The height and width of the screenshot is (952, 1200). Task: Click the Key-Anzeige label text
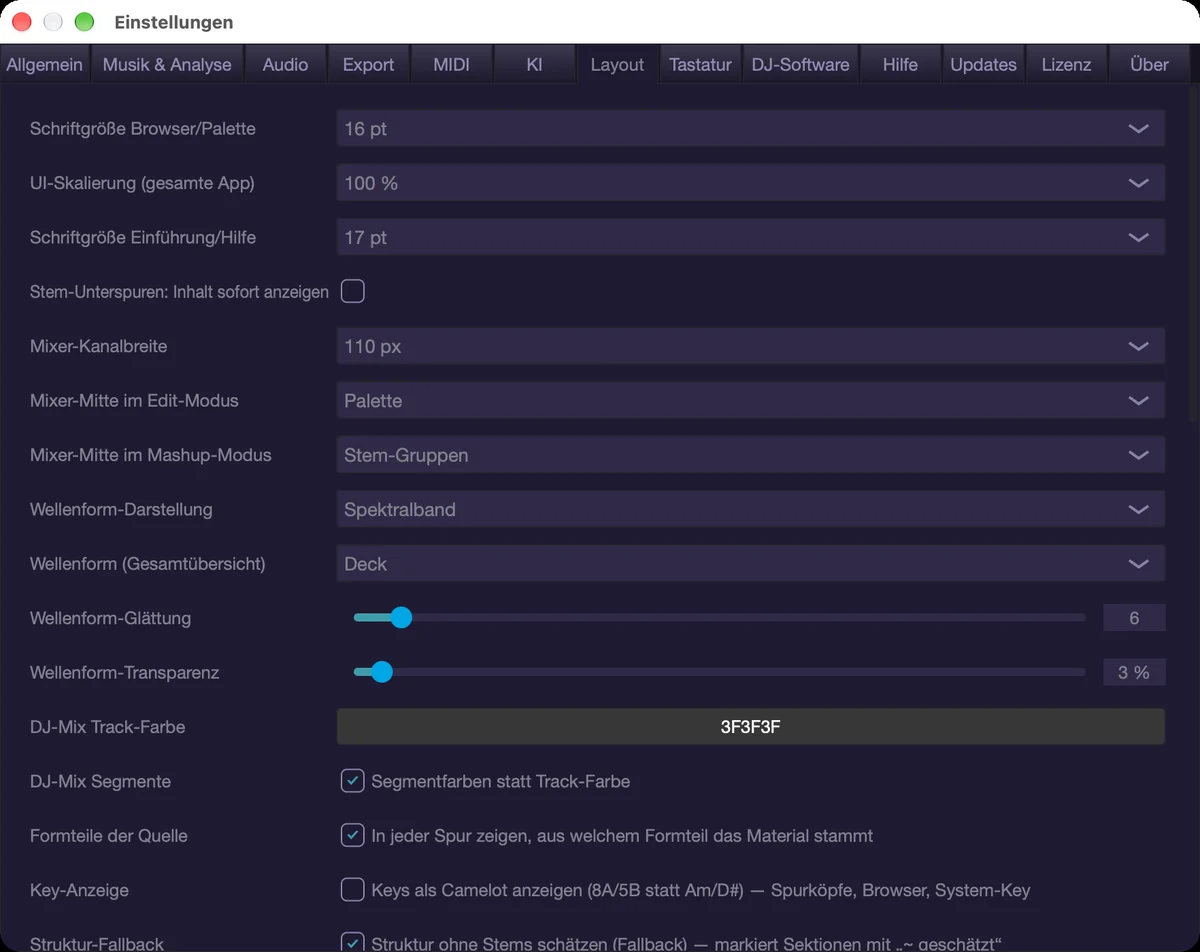click(x=79, y=890)
